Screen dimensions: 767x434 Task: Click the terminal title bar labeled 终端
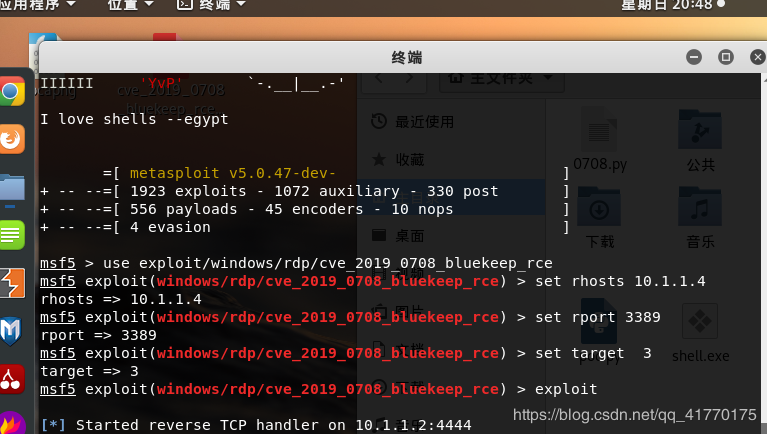click(406, 57)
